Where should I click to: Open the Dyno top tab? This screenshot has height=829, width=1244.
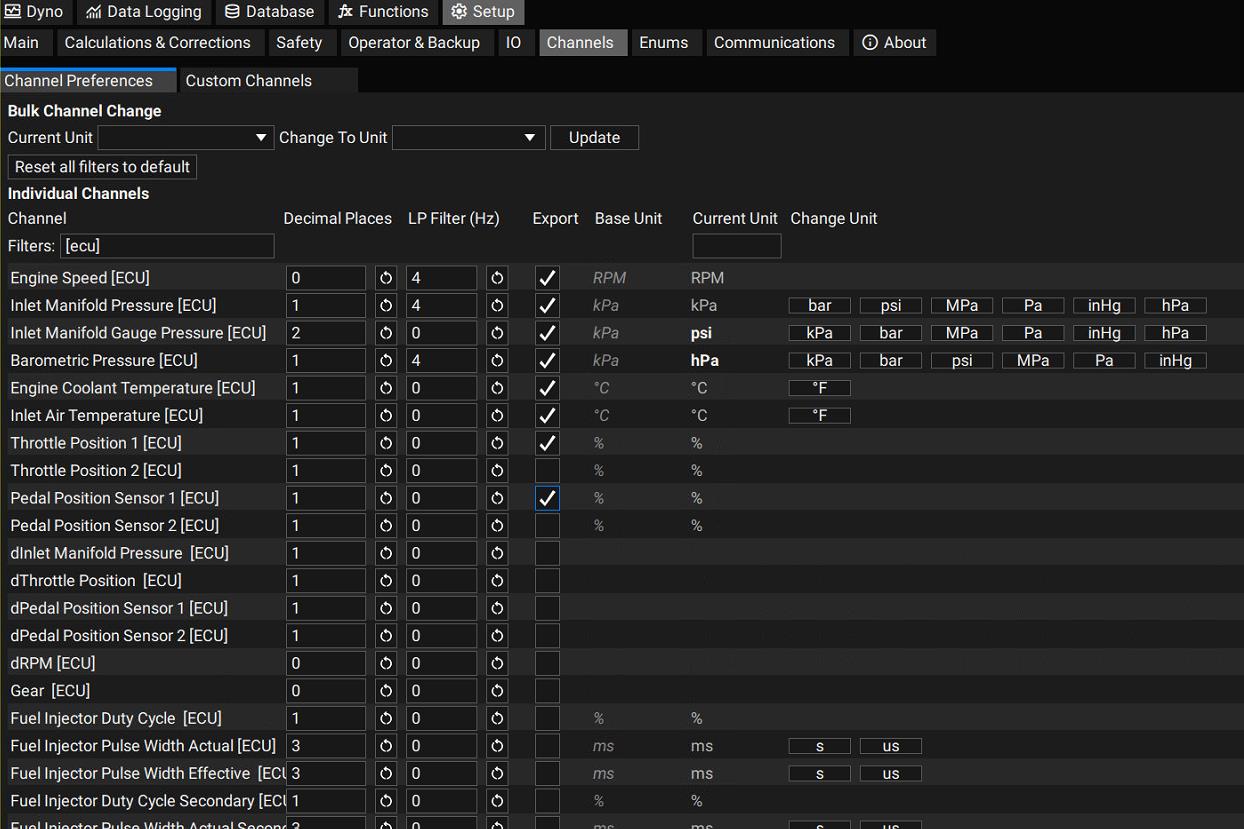pos(35,12)
